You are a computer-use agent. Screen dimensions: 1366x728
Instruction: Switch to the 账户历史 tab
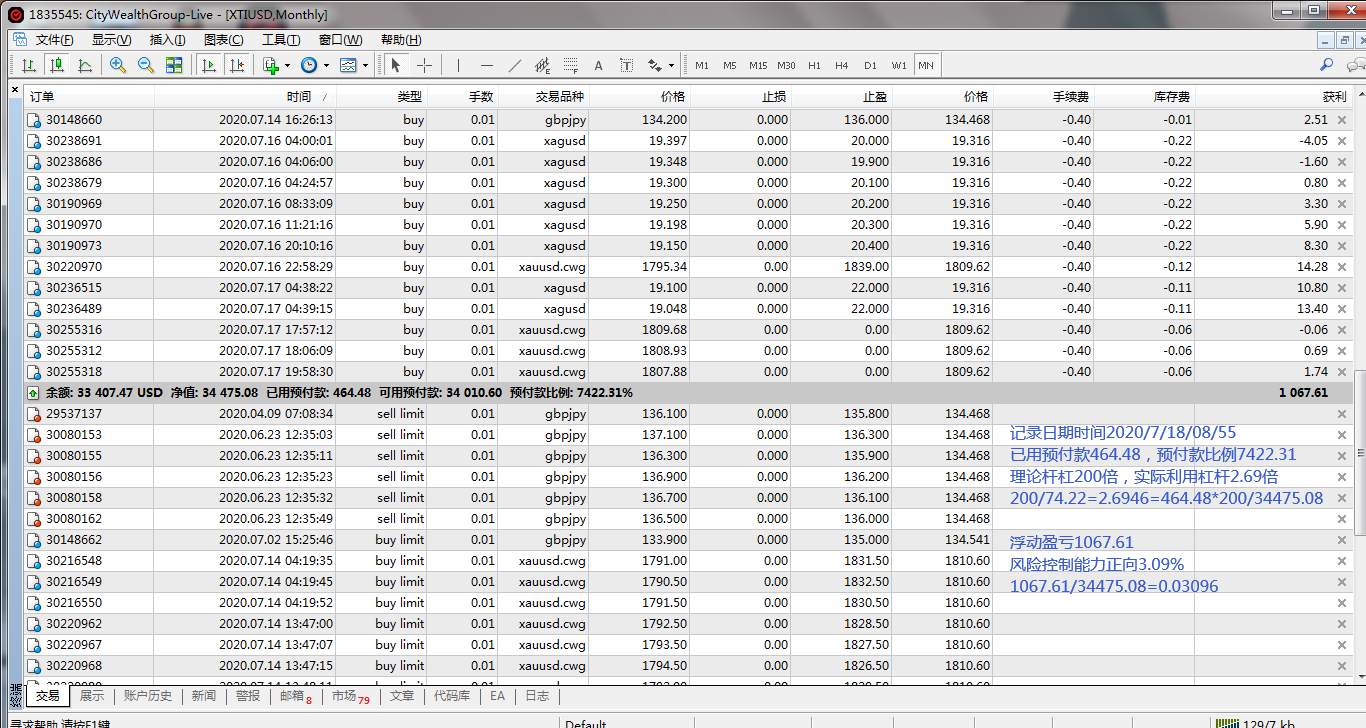click(x=148, y=696)
